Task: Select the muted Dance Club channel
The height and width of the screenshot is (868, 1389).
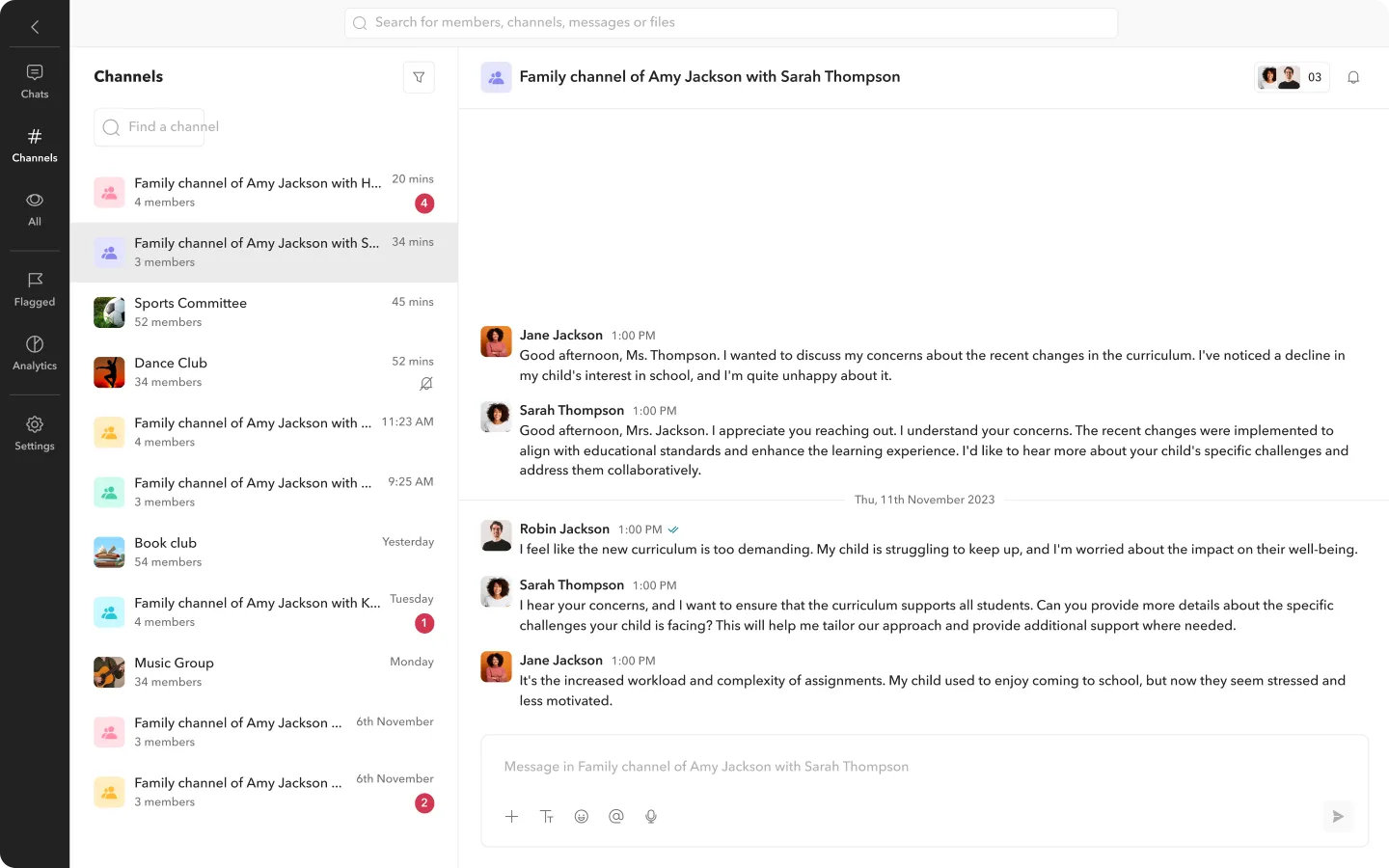Action: pos(263,372)
